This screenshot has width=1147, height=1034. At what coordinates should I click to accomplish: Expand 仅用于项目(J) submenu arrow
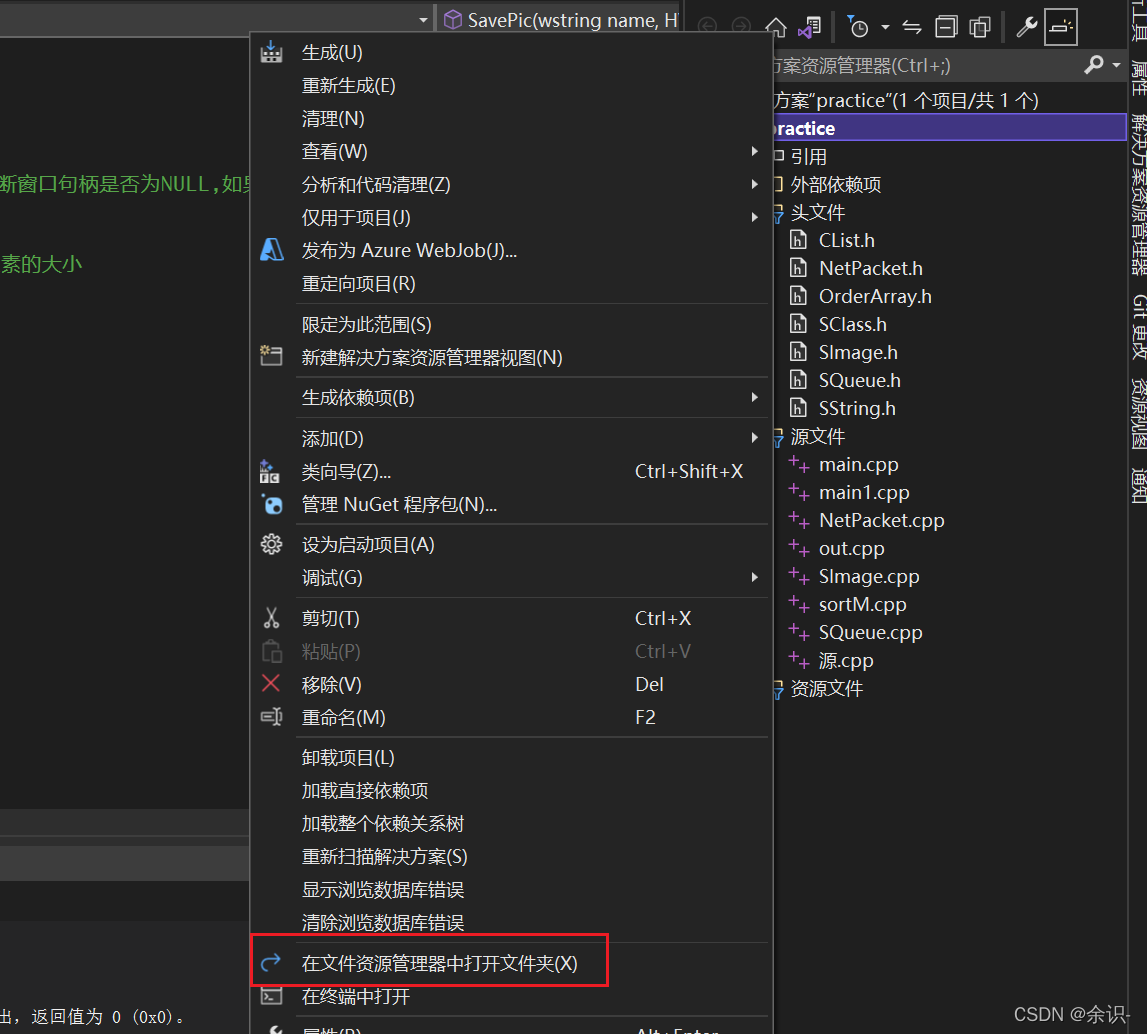[754, 217]
